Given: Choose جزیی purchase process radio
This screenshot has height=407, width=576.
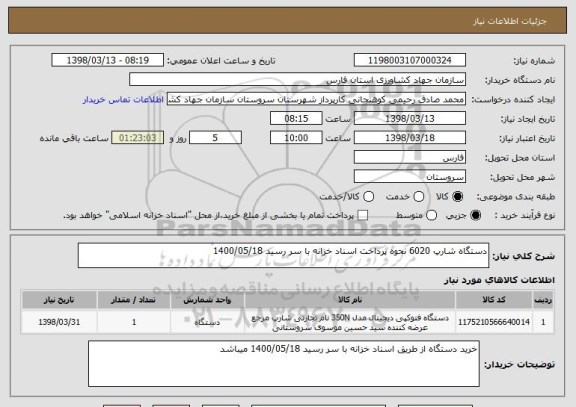Looking at the screenshot, I should pyautogui.click(x=475, y=216).
